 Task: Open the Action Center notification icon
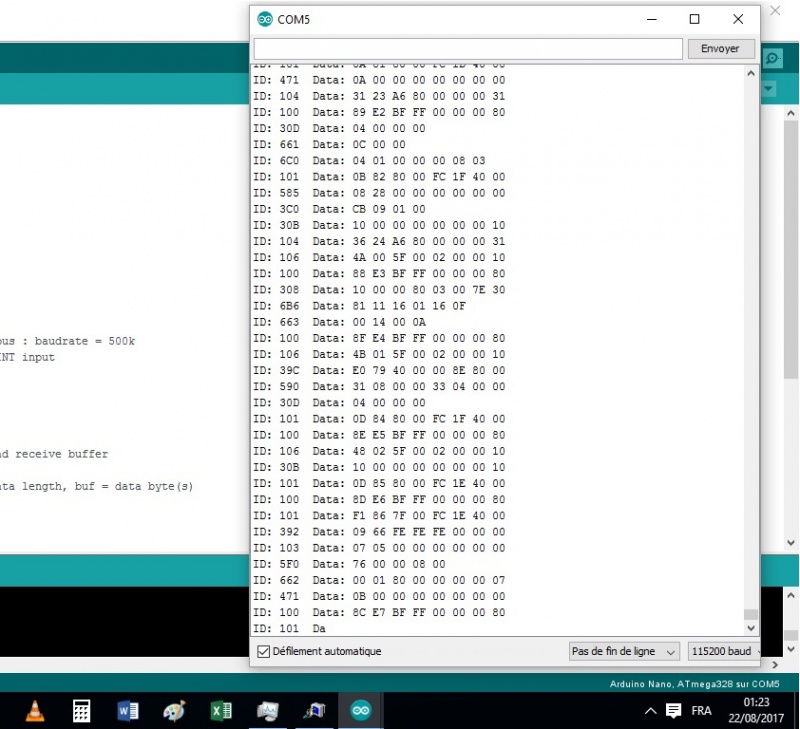(x=674, y=711)
